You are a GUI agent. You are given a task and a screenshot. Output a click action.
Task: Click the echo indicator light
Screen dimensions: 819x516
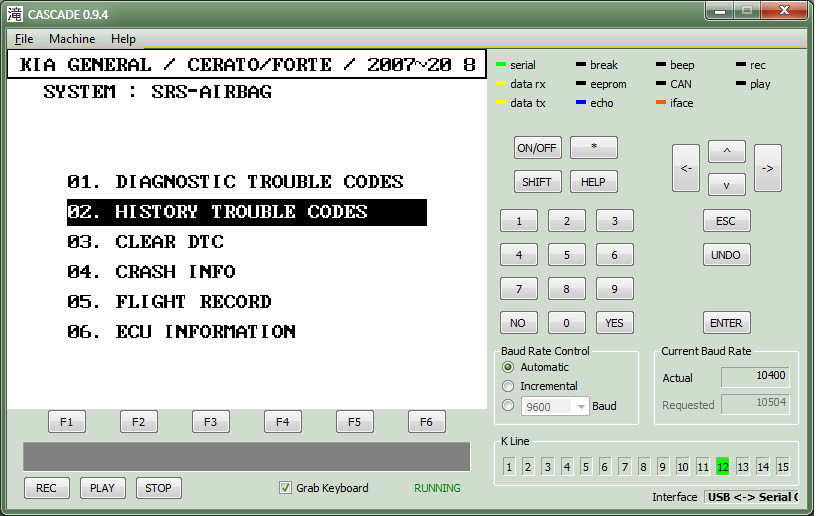point(581,103)
